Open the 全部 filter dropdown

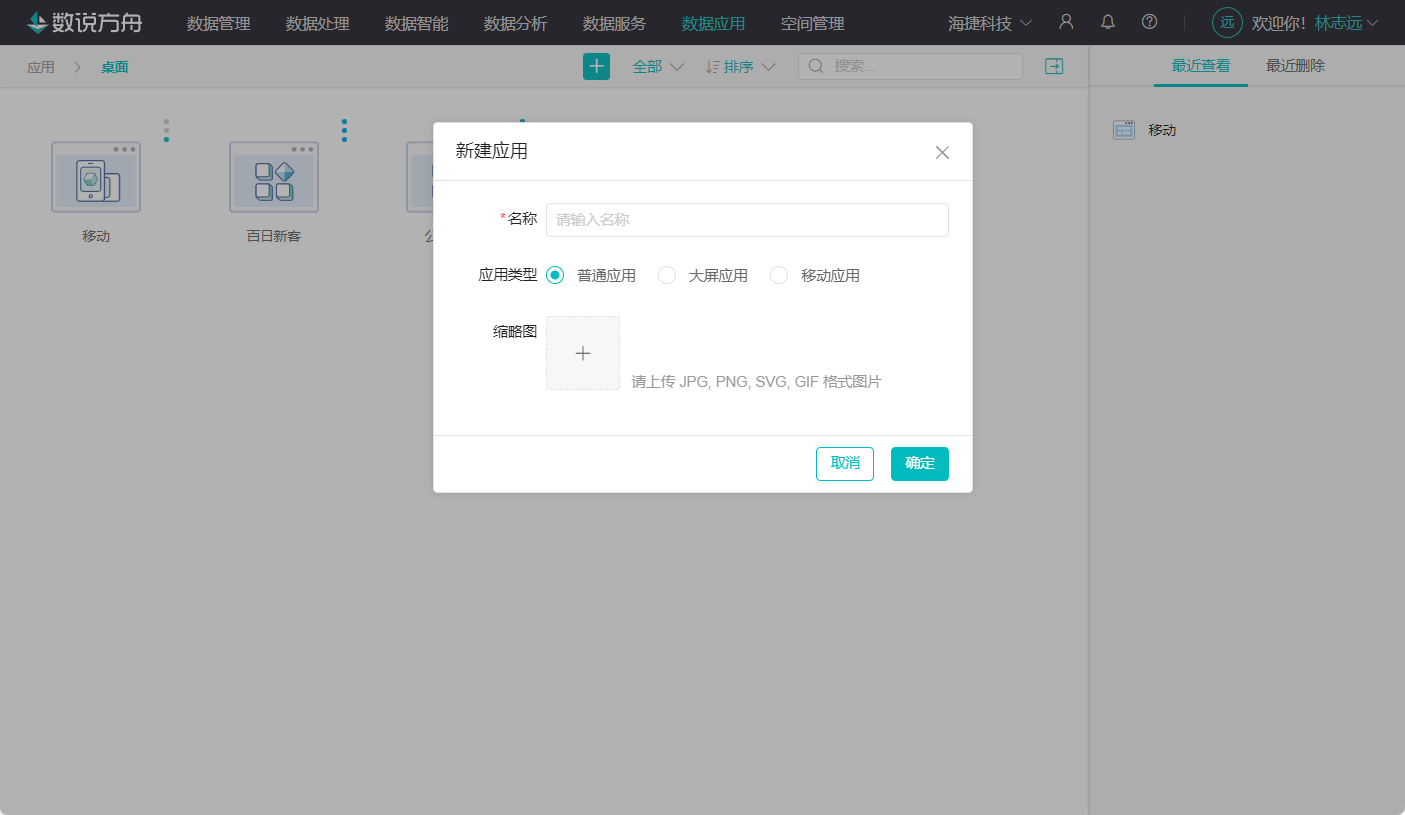658,66
